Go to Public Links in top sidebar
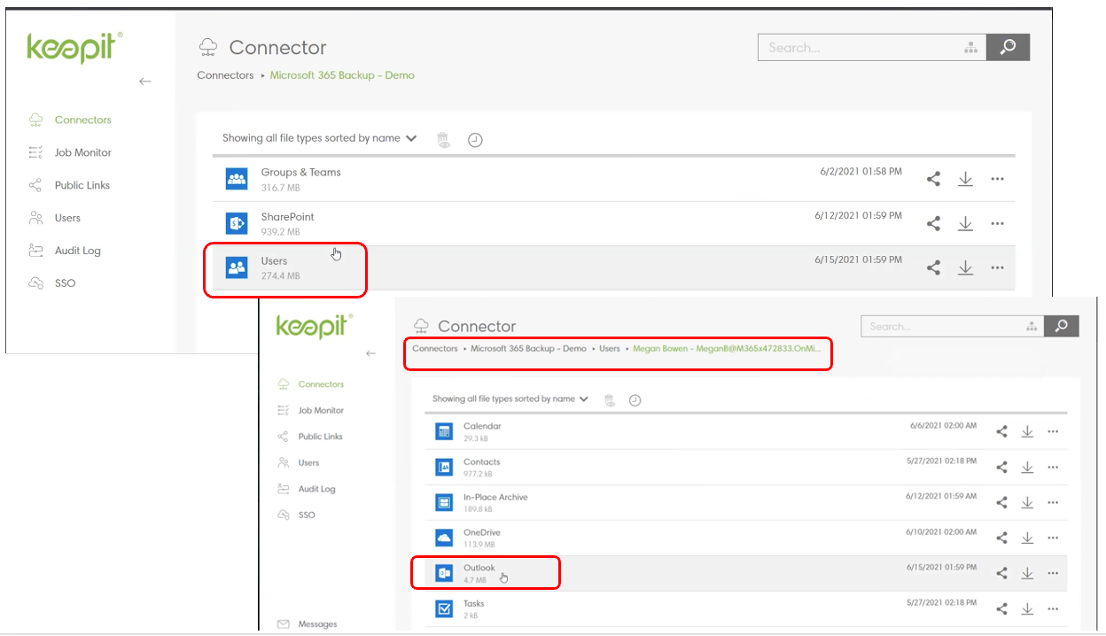 click(82, 185)
